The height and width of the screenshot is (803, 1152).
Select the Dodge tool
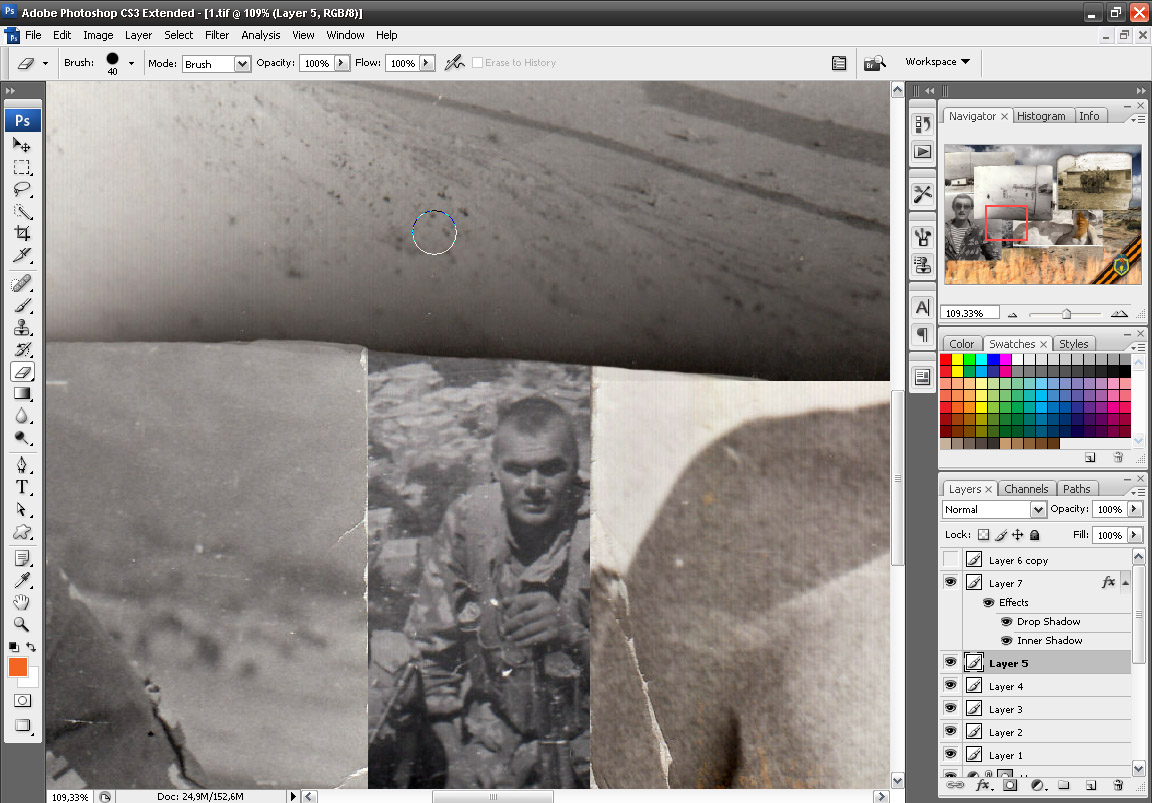click(22, 438)
